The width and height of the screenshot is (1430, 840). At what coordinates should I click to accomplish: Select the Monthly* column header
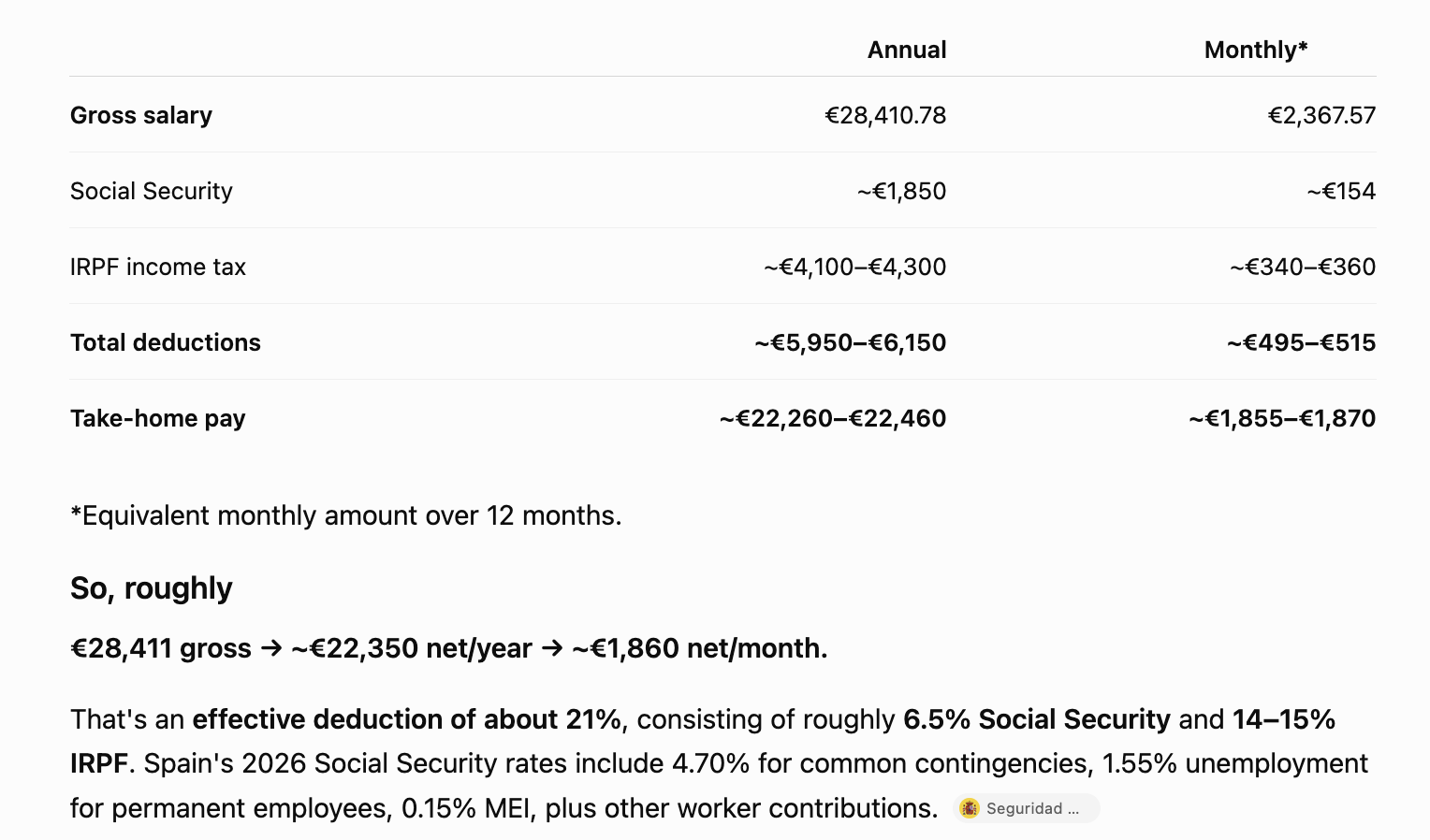[1256, 50]
